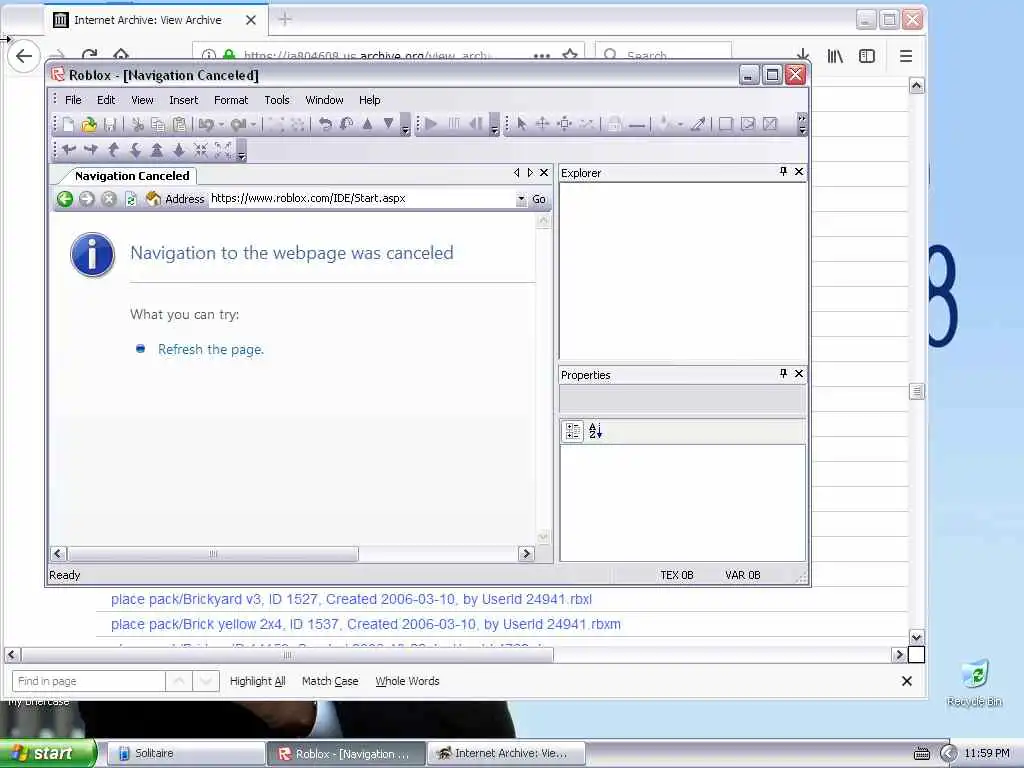The image size is (1024, 768).
Task: Switch to Solitaire in the taskbar
Action: click(186, 753)
